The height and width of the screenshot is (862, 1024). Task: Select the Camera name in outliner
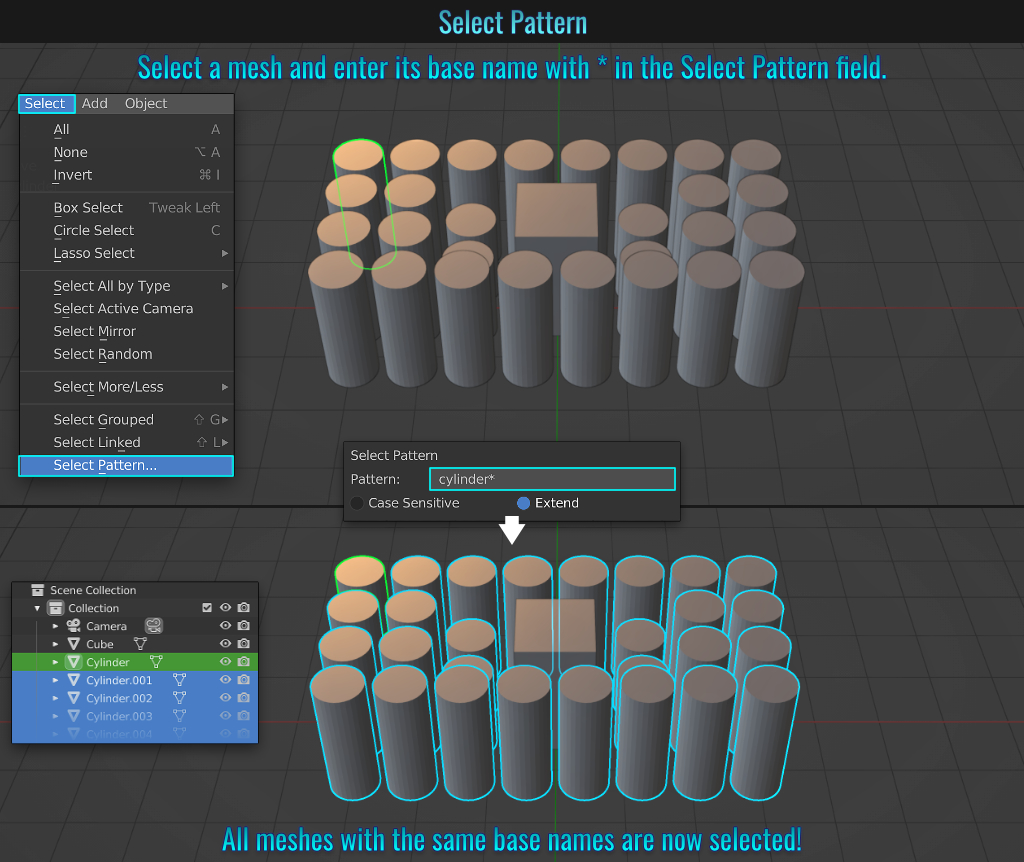point(106,626)
